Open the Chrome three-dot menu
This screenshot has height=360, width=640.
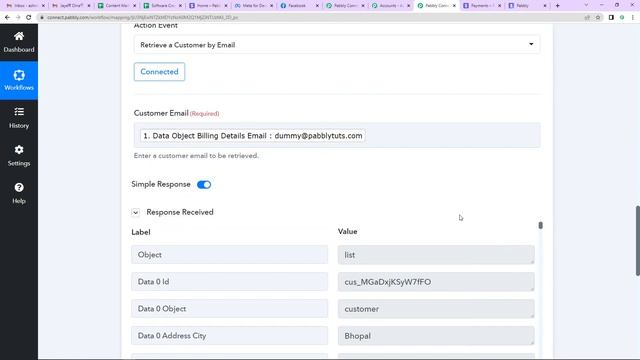(x=633, y=18)
